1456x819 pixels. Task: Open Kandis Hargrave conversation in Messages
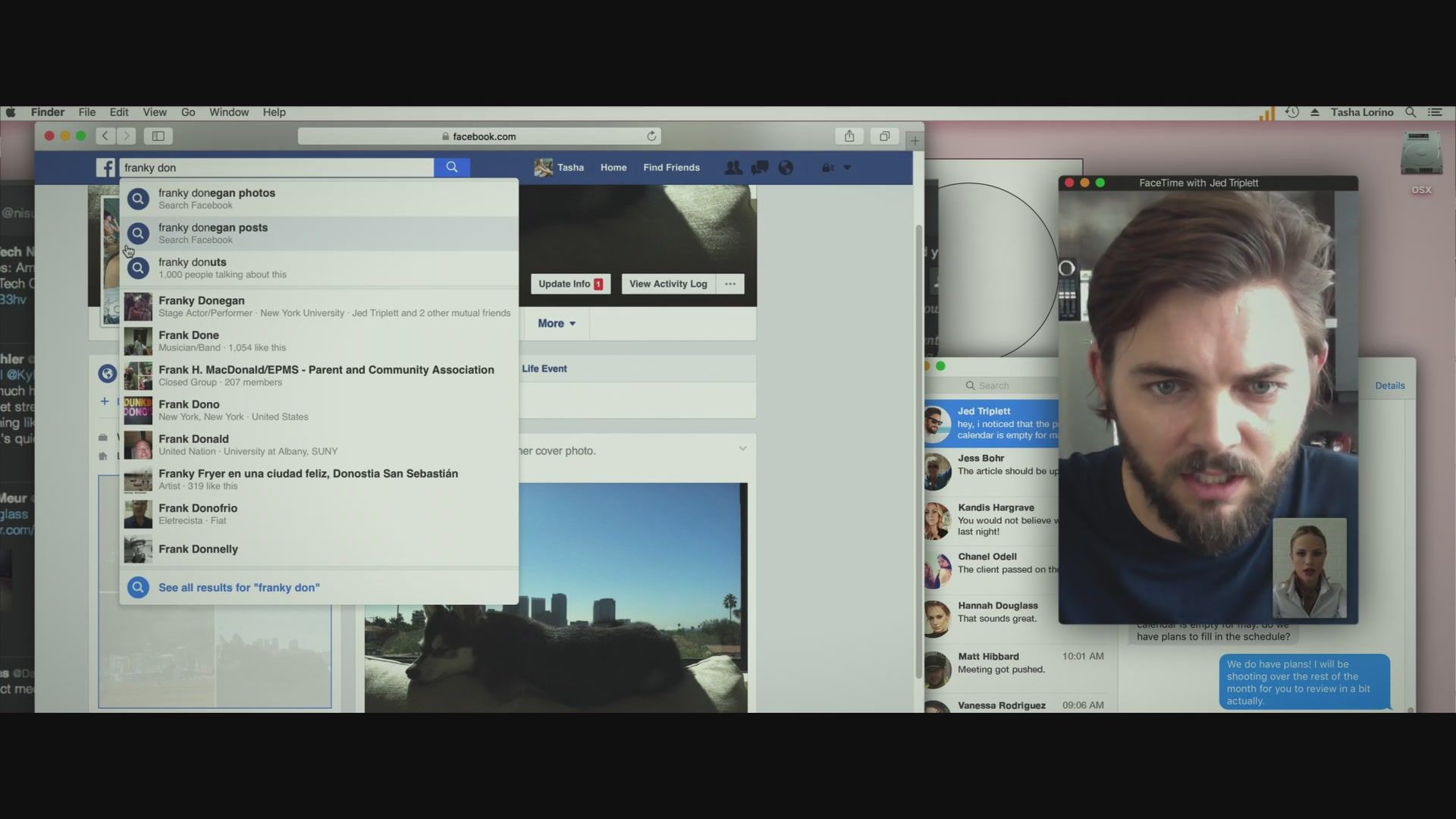(991, 519)
